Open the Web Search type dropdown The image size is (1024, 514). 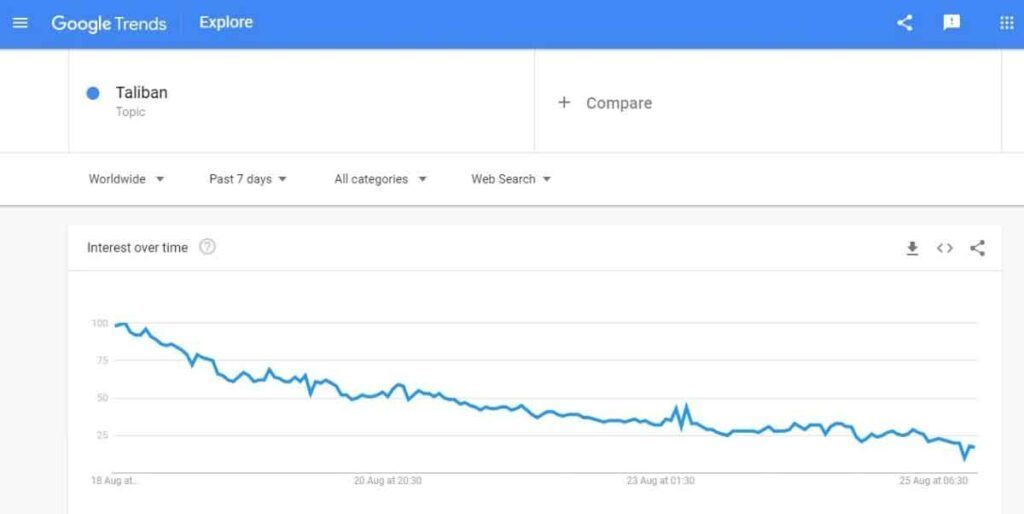[511, 179]
